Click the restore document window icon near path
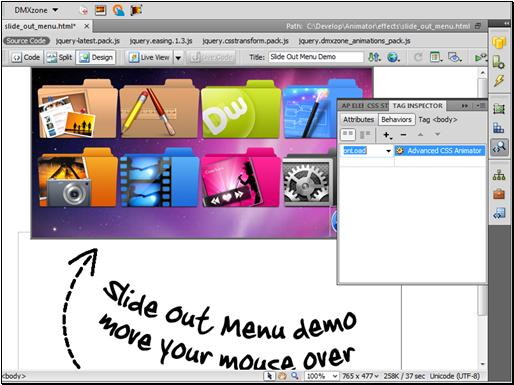The height and width of the screenshot is (385, 514). click(x=478, y=26)
